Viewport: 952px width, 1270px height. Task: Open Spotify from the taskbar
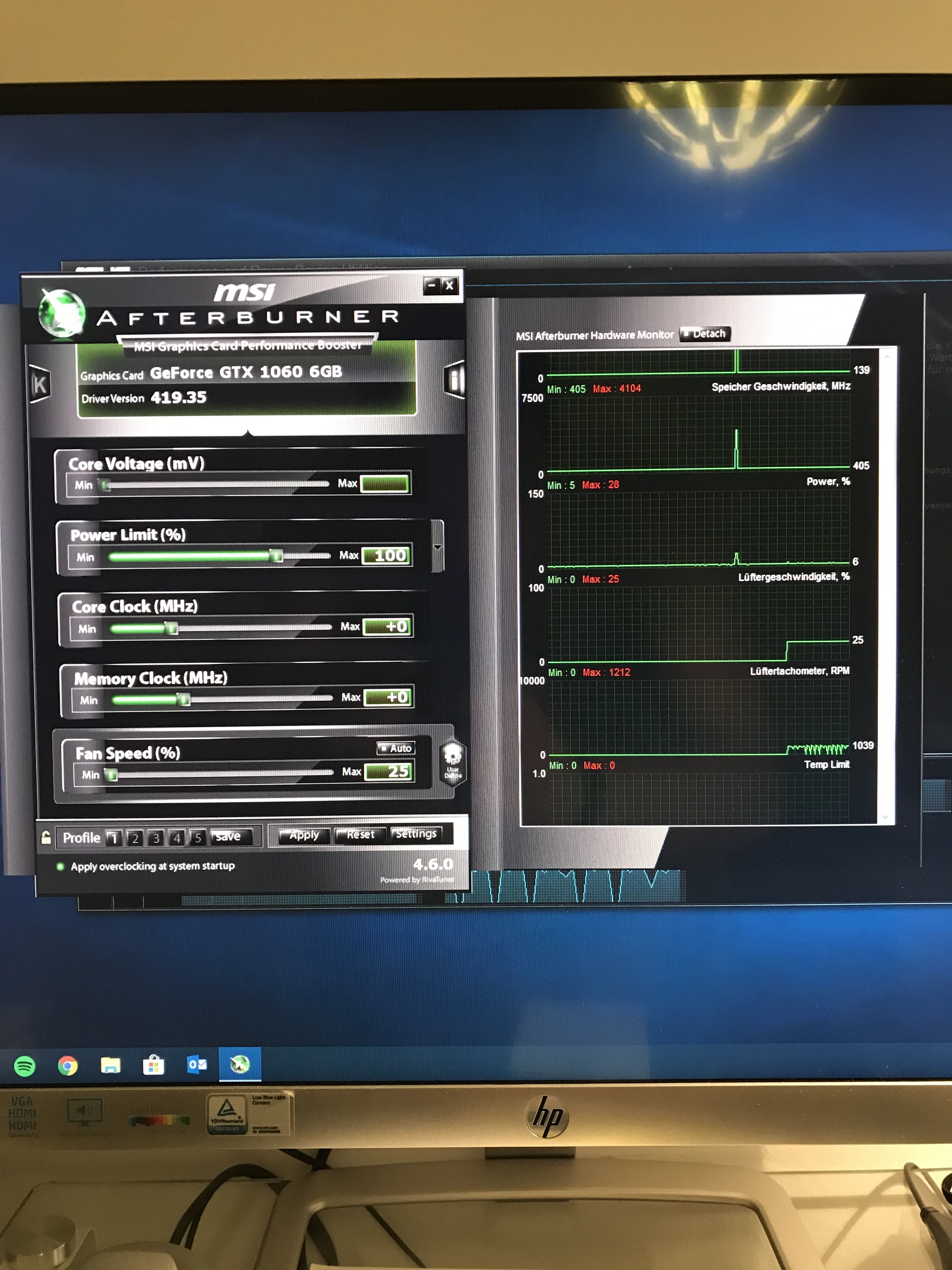(x=25, y=1066)
